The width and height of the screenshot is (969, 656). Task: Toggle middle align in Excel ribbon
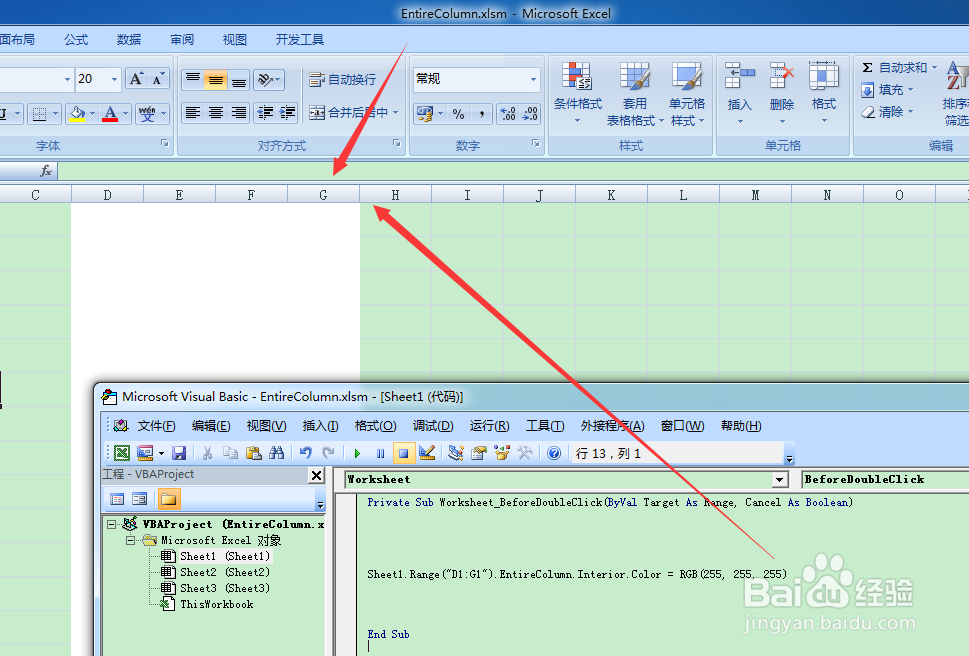[216, 80]
